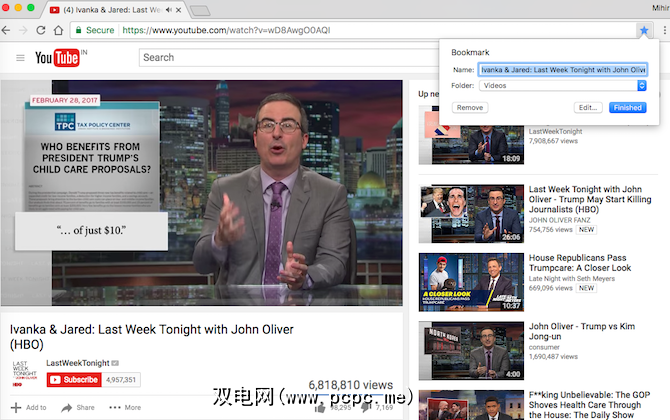Click the red Subscribe button
The image size is (670, 420).
click(74, 379)
